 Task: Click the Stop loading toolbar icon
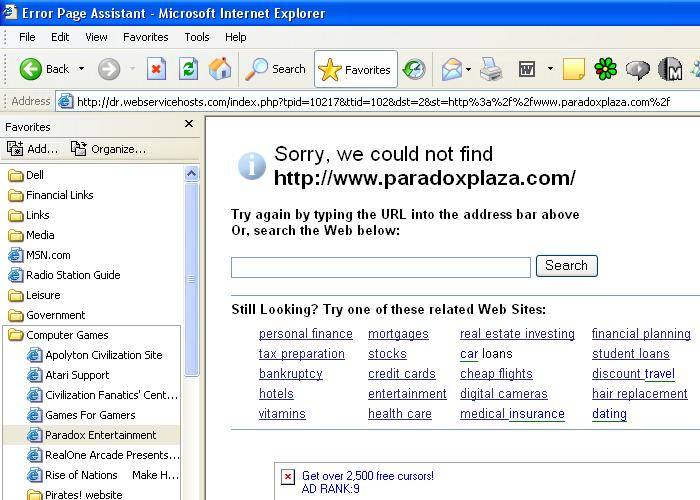(x=156, y=69)
